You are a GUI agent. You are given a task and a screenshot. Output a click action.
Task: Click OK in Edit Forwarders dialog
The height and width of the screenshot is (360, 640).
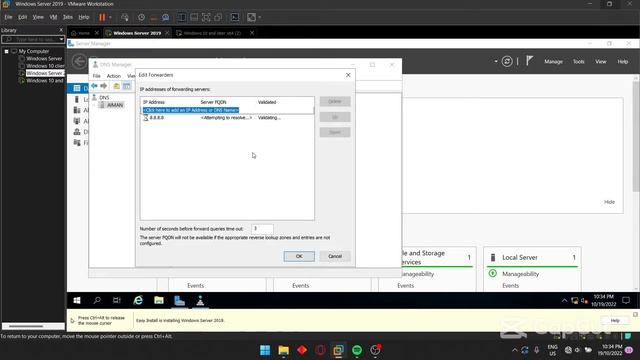point(299,256)
